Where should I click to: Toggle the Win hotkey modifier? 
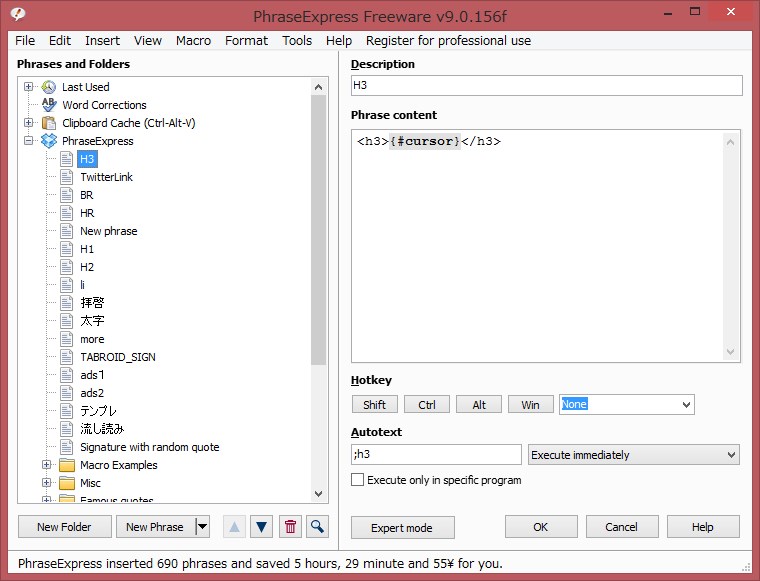point(531,405)
